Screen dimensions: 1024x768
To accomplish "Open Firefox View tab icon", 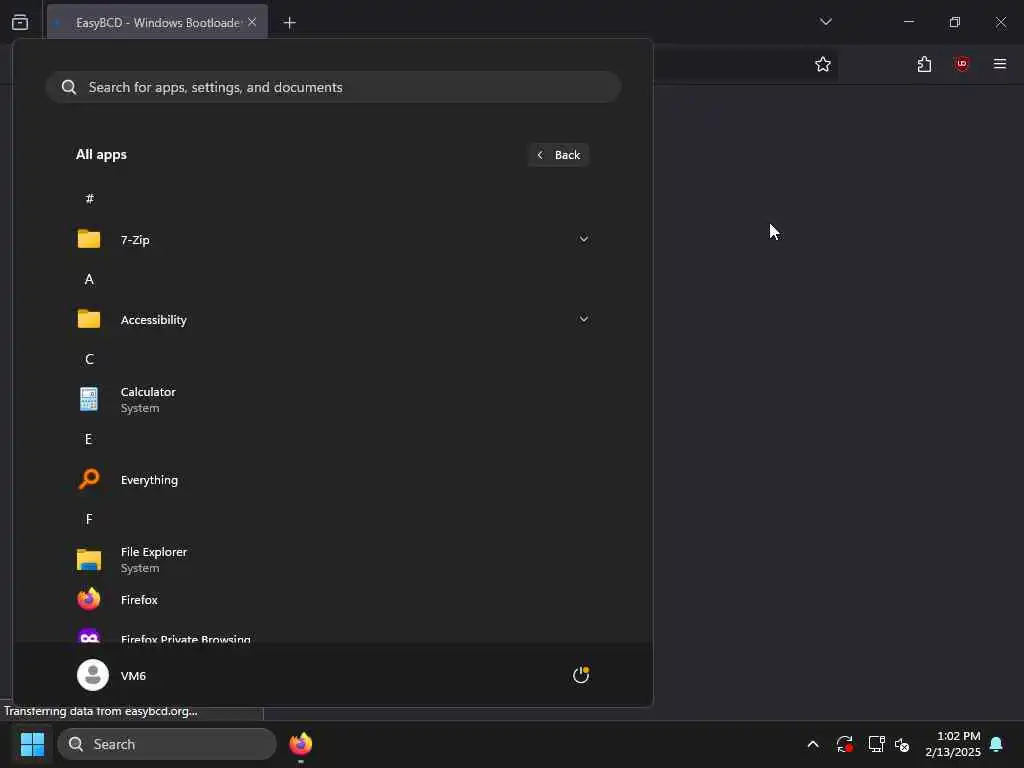I will click(20, 22).
